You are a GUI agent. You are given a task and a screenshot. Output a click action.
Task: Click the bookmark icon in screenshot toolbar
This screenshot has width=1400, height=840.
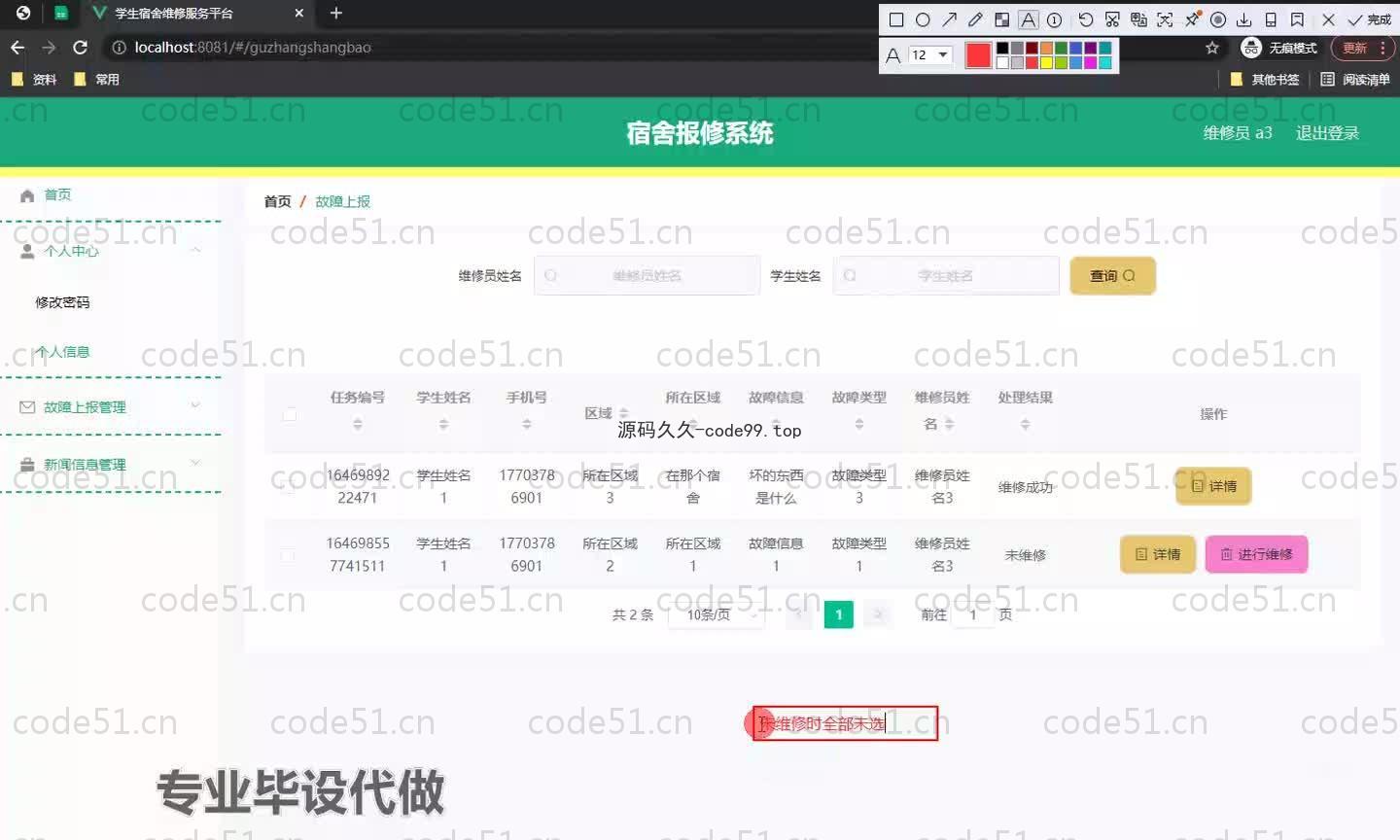click(1297, 19)
